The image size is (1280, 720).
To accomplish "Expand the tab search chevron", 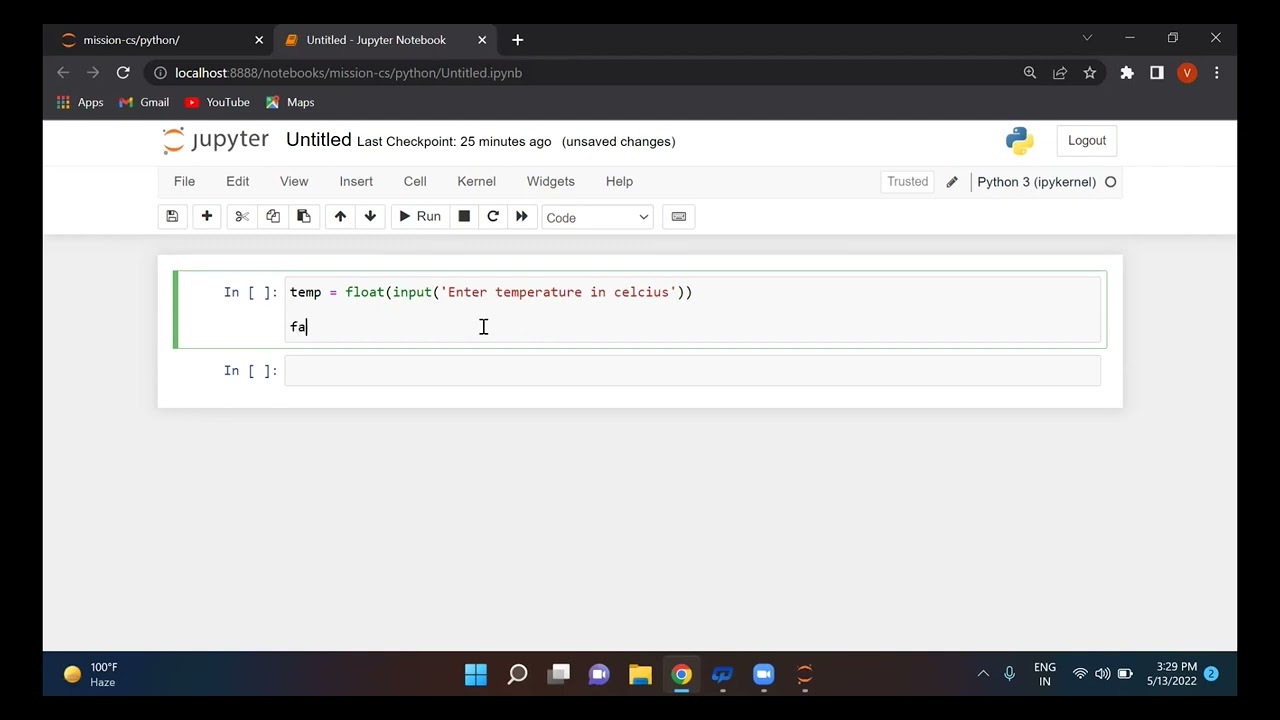I will point(1087,38).
